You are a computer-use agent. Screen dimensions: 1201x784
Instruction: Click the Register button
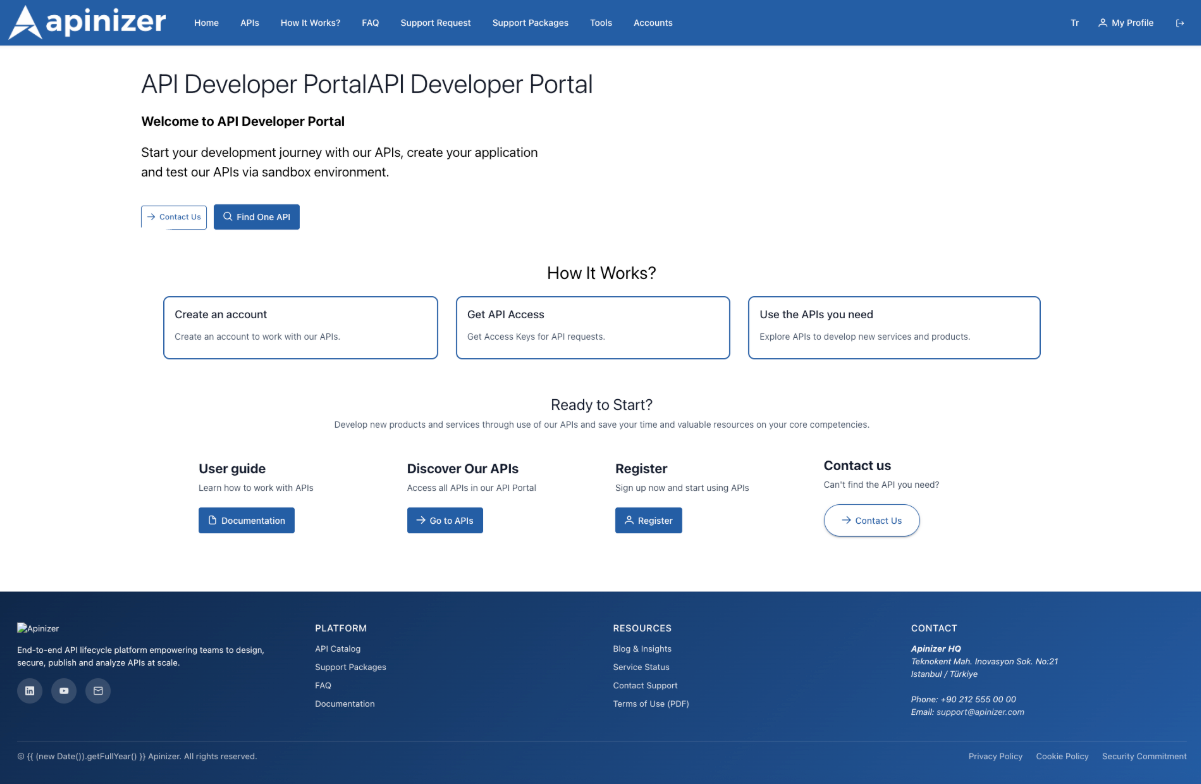[x=648, y=521]
